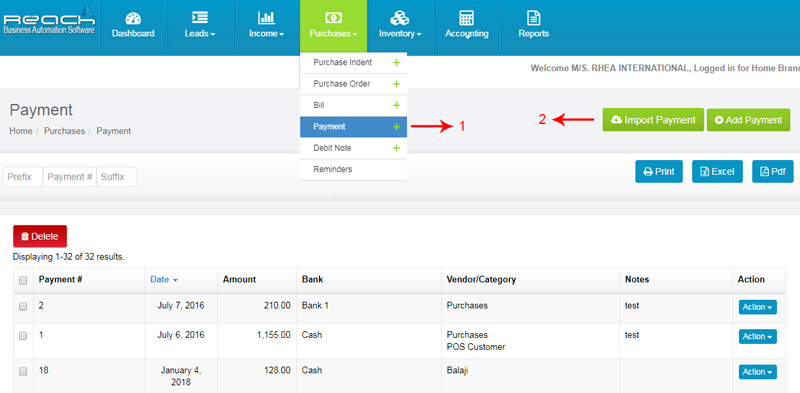The width and height of the screenshot is (800, 393).
Task: Export the list with Excel button
Action: point(717,171)
